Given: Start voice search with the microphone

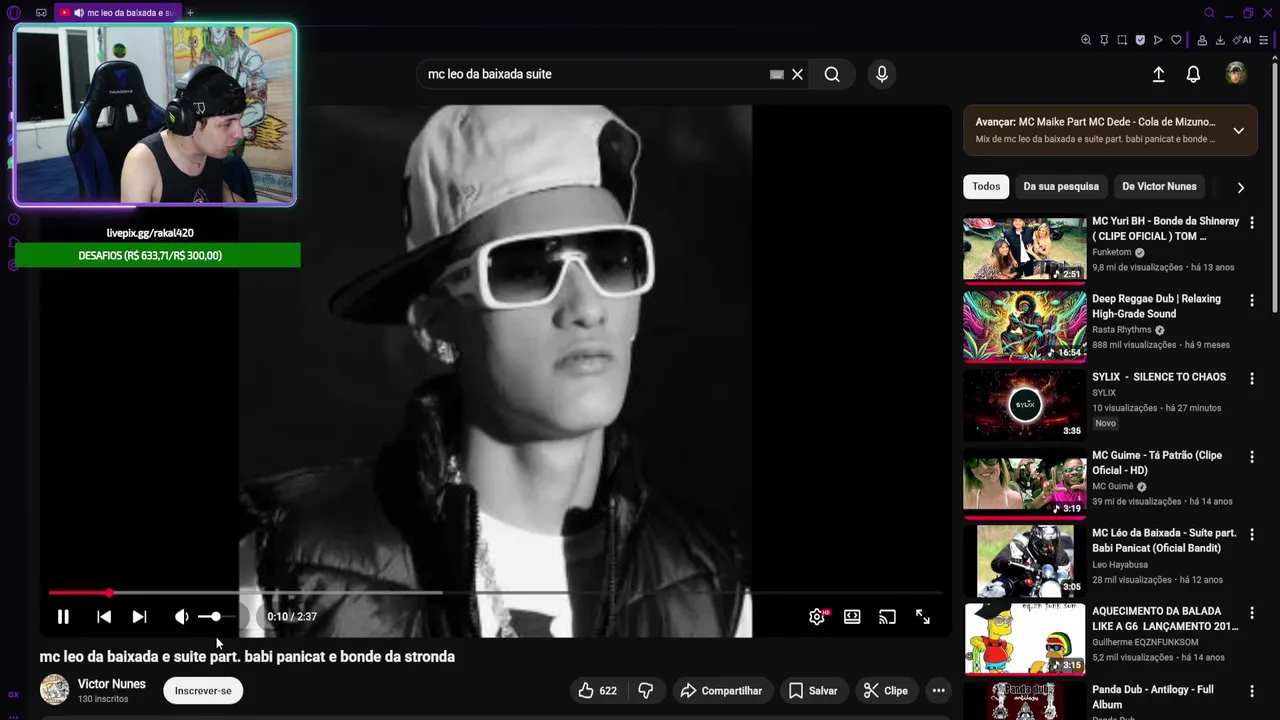Looking at the screenshot, I should coord(881,74).
